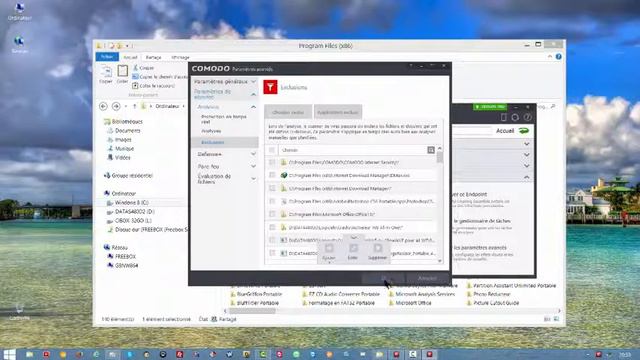Click the File Explorer taskbar icon
Screen dimensions: 640x360
(x=29, y=354)
